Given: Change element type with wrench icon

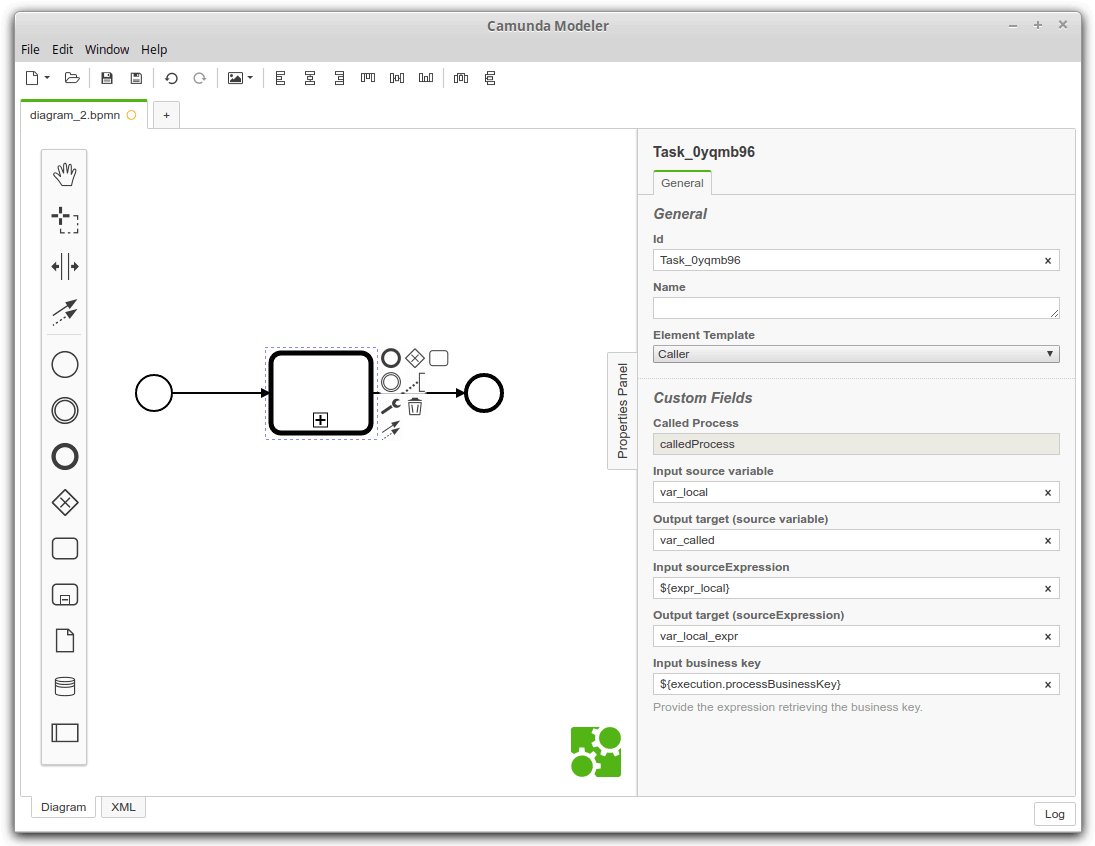Looking at the screenshot, I should [x=391, y=406].
